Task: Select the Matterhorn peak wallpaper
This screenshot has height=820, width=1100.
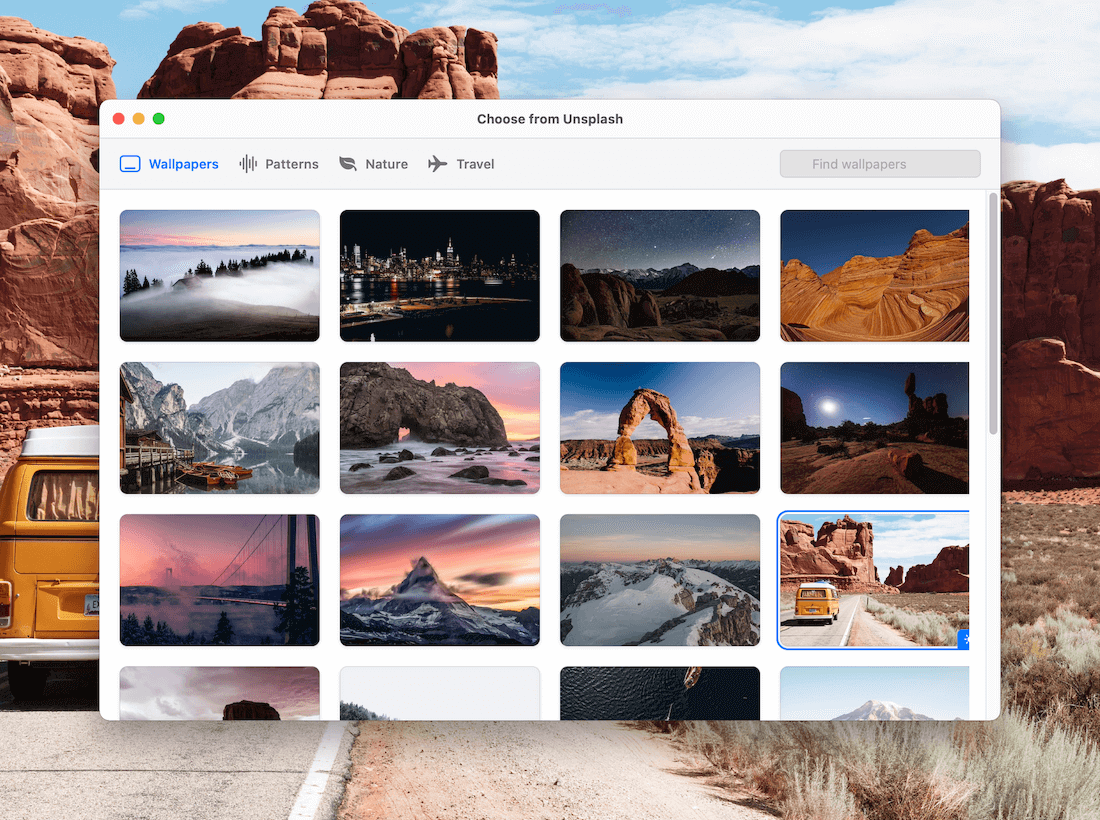Action: [x=439, y=580]
